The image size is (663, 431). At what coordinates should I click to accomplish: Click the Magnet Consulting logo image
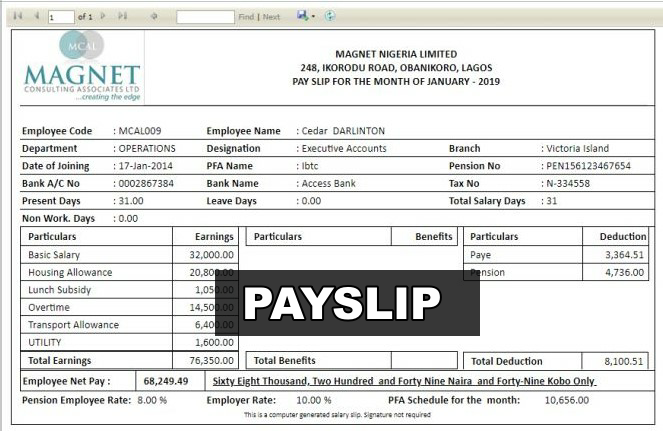82,66
